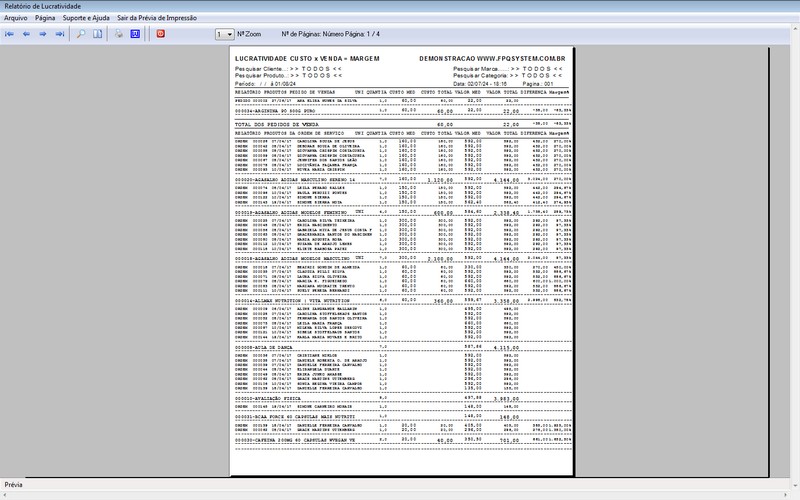The image size is (800, 500).
Task: Click the 000014-ALIMAX NUTRITION subtotal row
Action: [x=403, y=301]
